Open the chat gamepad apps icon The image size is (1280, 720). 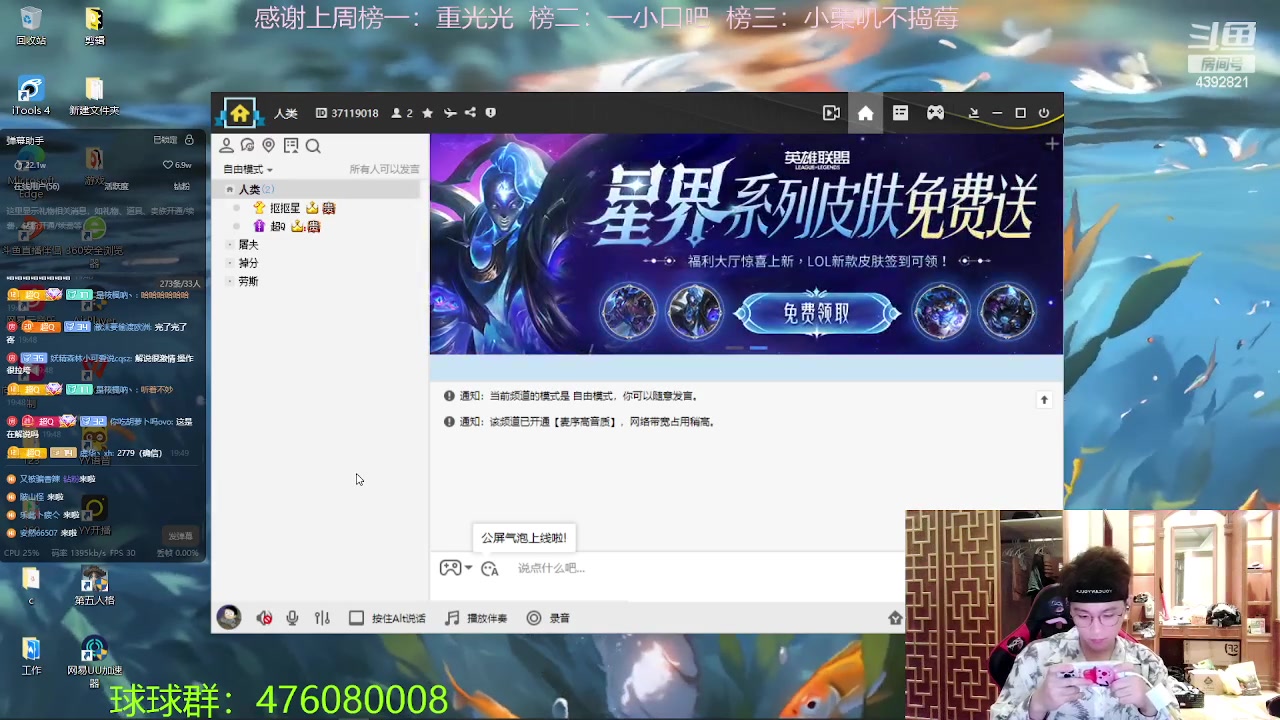click(450, 568)
